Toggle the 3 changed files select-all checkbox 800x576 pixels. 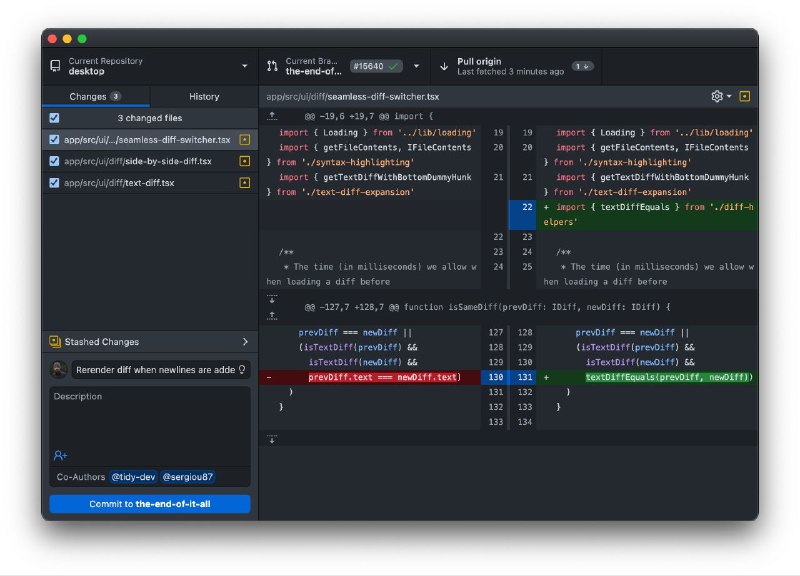click(x=53, y=118)
